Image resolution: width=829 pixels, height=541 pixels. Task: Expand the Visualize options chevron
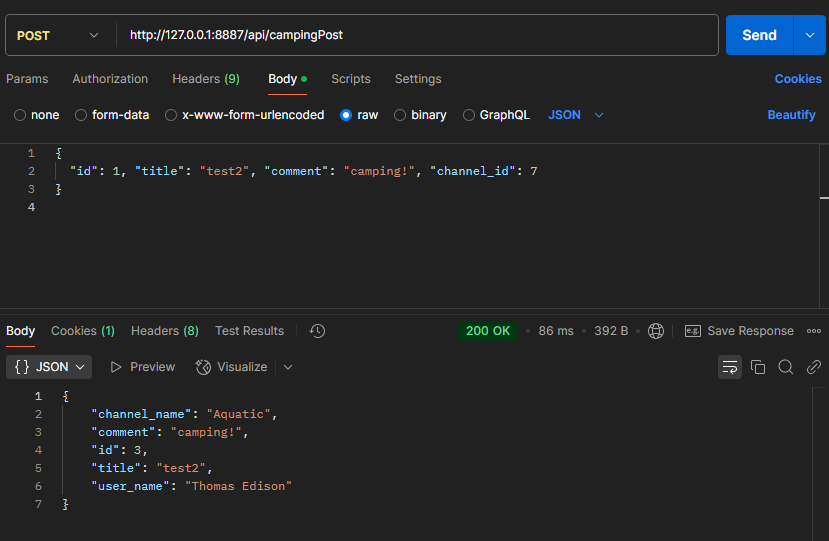(288, 367)
